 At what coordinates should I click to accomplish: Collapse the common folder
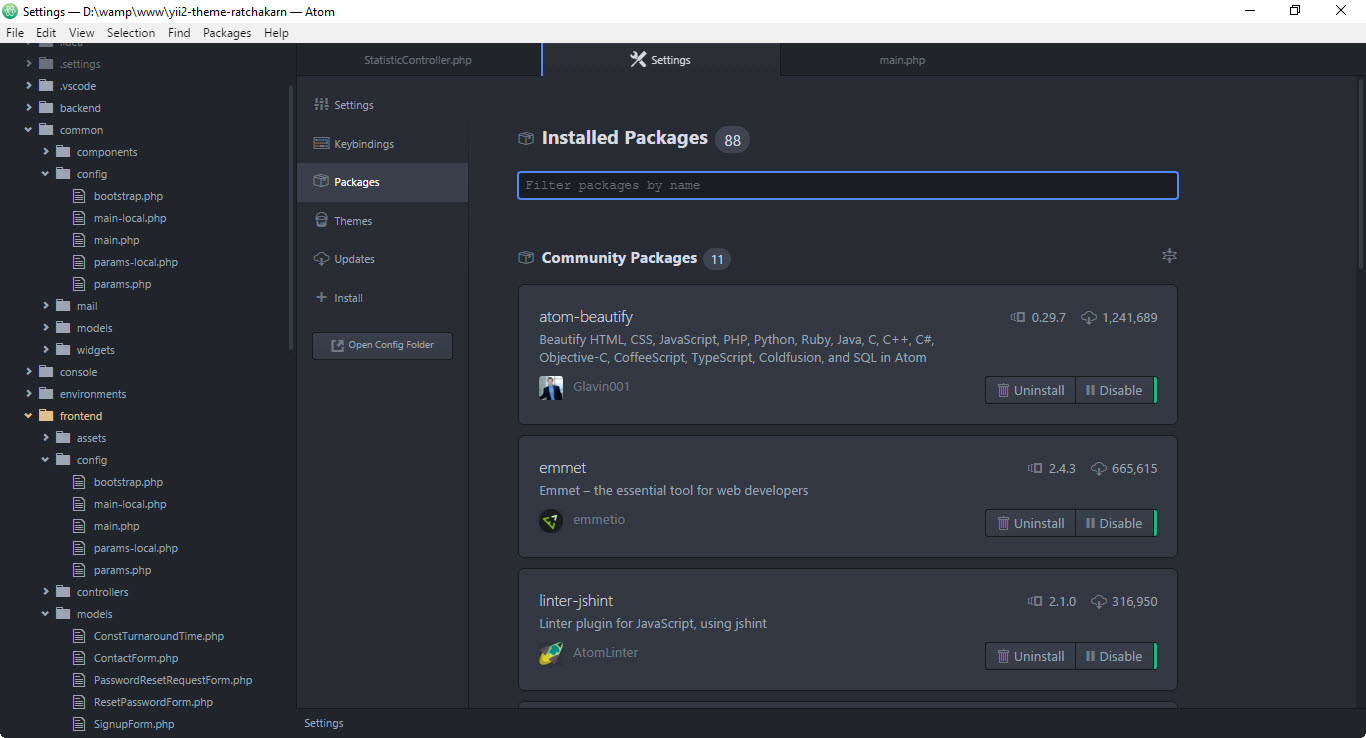(29, 130)
